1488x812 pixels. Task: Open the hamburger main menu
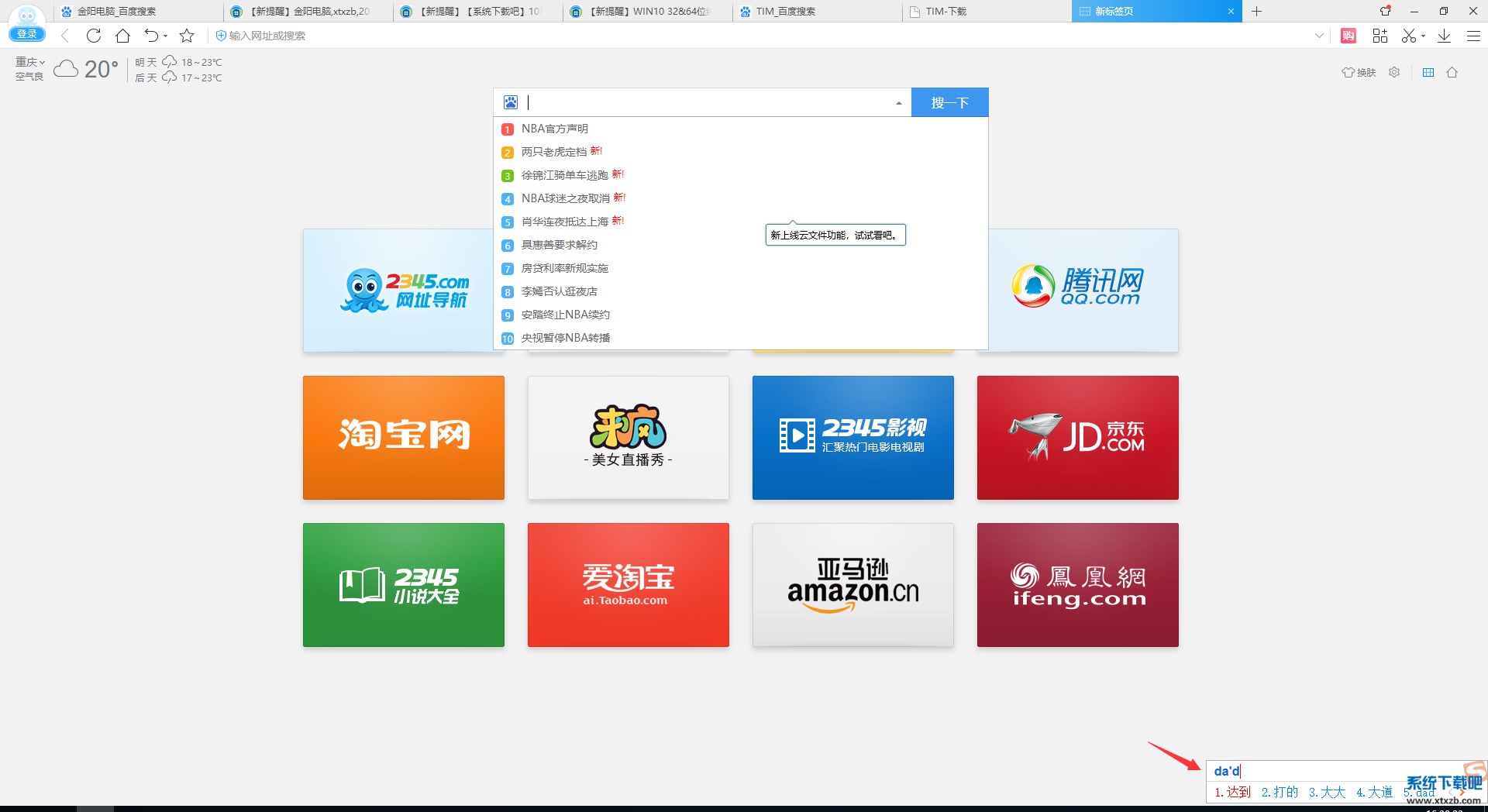coord(1473,36)
